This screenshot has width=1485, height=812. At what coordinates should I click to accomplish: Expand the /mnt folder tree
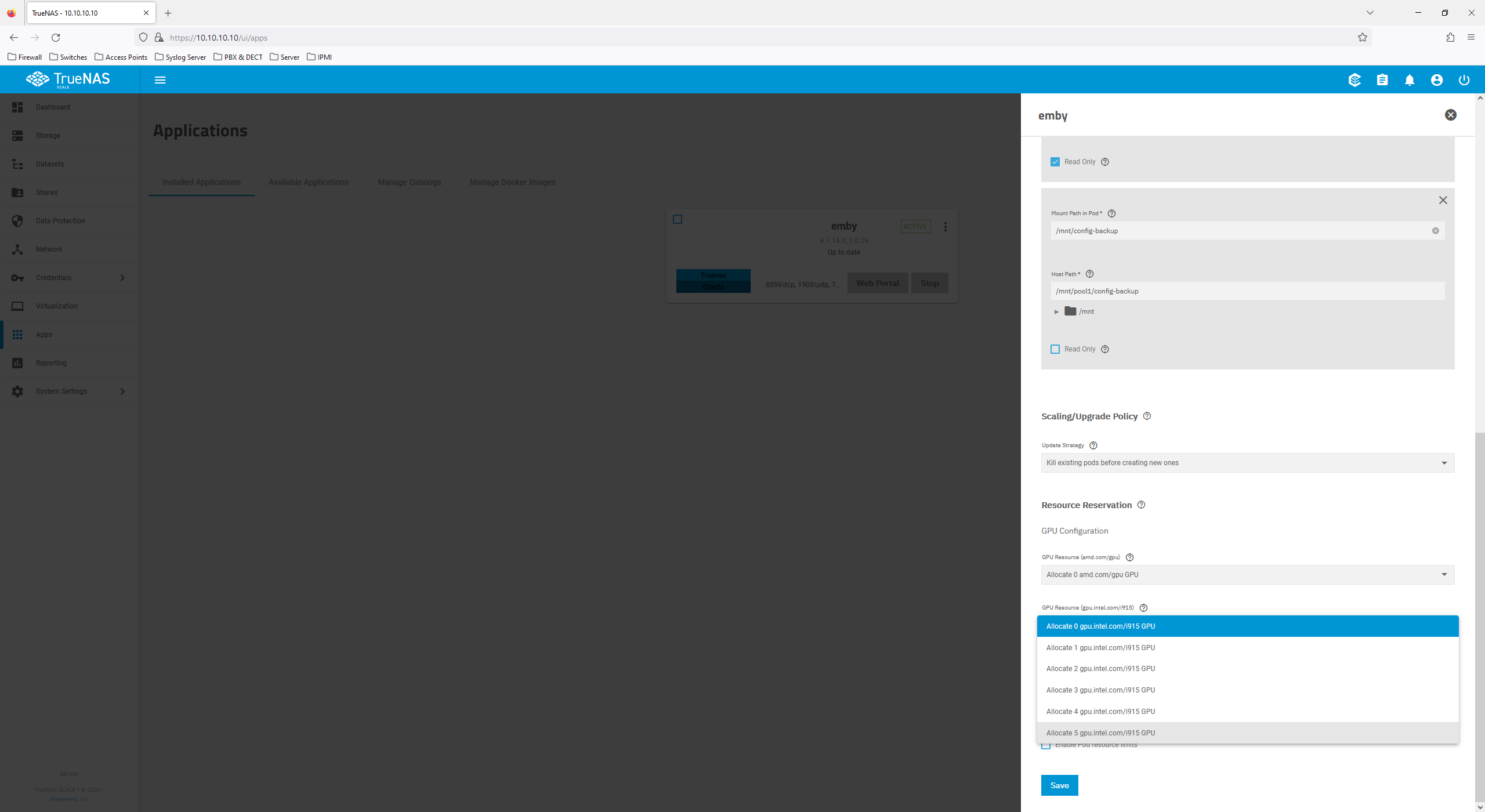click(1057, 311)
